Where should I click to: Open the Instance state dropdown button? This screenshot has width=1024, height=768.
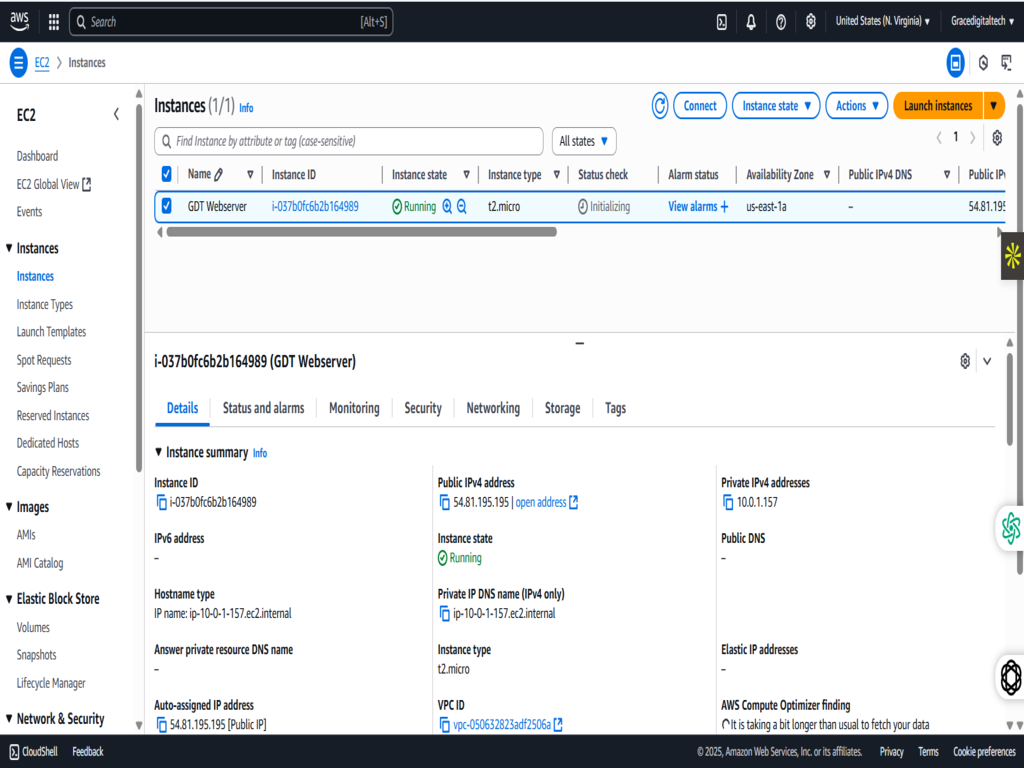click(x=776, y=106)
